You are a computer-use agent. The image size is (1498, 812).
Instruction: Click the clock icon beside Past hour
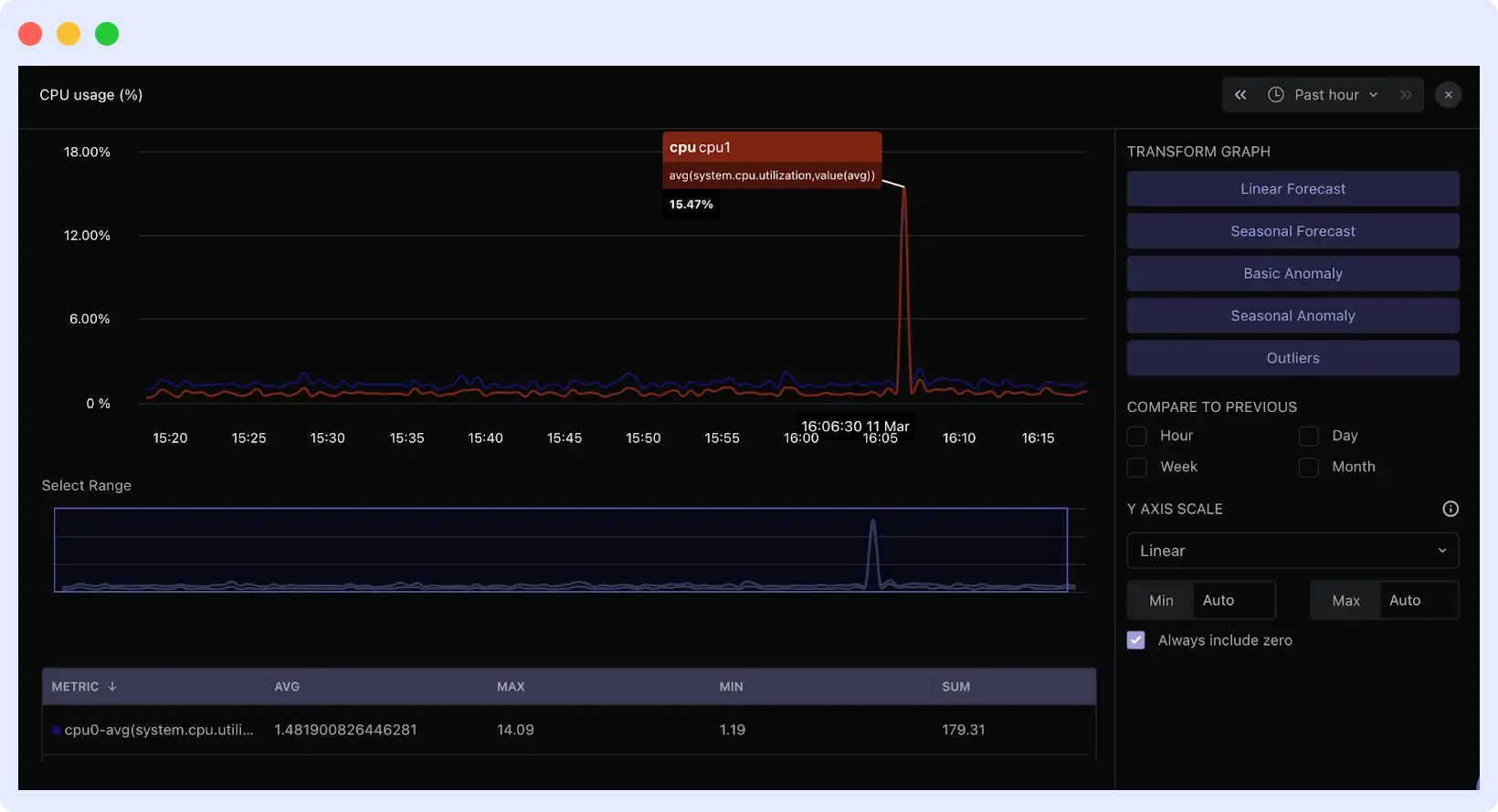pos(1276,95)
